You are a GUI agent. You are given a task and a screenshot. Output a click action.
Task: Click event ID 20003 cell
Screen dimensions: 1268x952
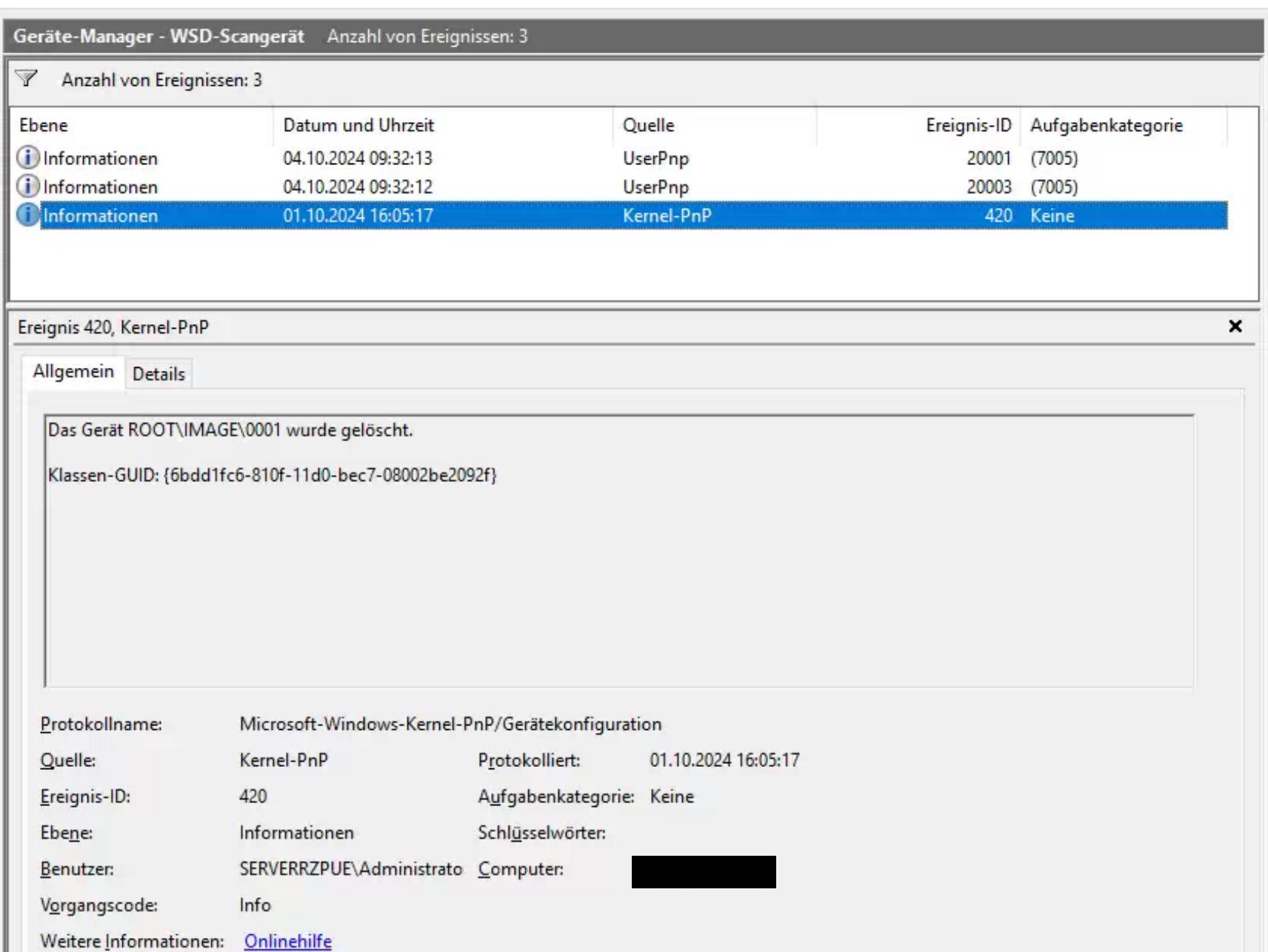(x=989, y=187)
